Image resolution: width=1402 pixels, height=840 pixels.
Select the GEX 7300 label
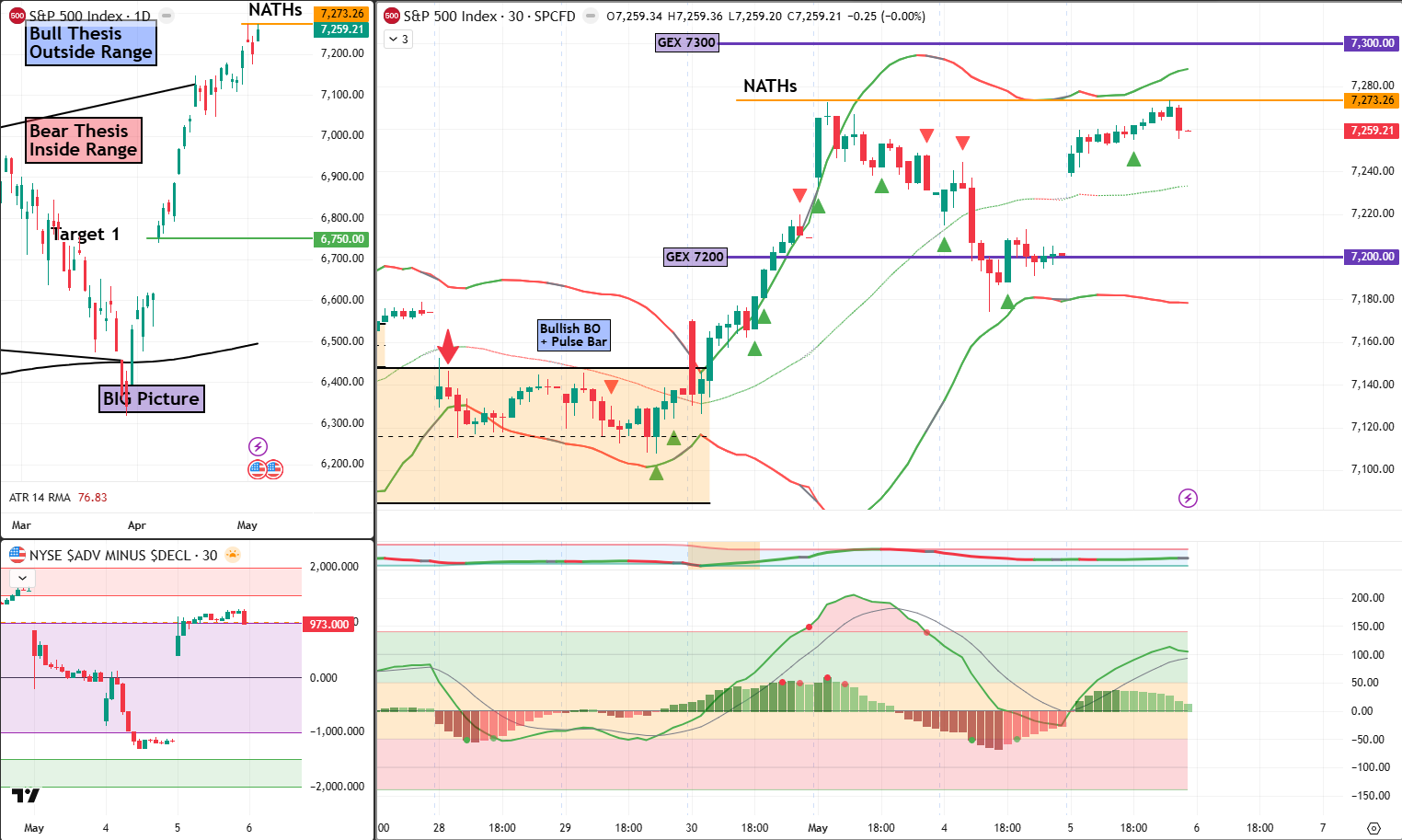pyautogui.click(x=686, y=42)
